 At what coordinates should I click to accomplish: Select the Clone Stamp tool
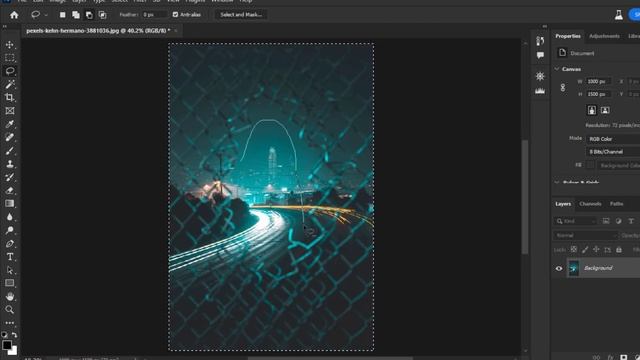pos(10,164)
